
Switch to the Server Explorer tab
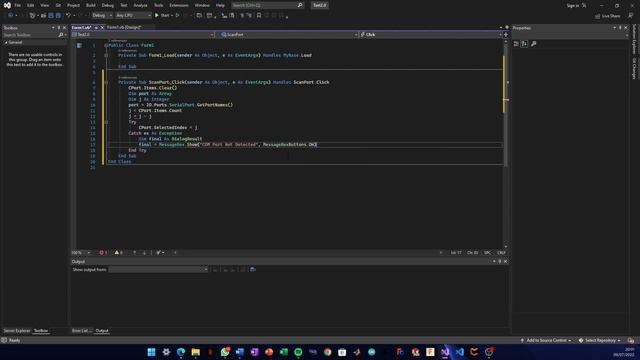click(x=17, y=331)
